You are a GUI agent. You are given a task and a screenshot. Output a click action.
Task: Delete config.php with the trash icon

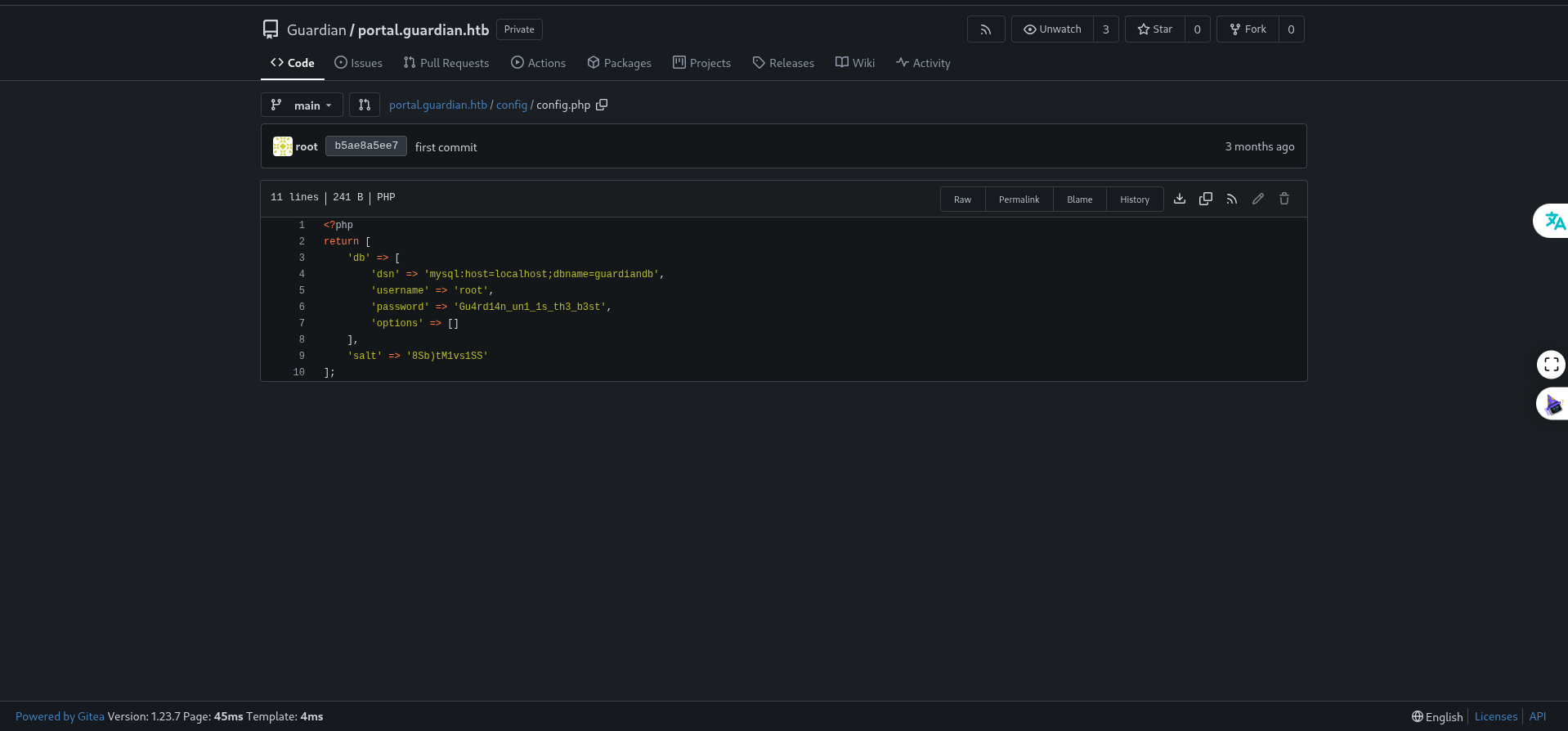pos(1284,199)
